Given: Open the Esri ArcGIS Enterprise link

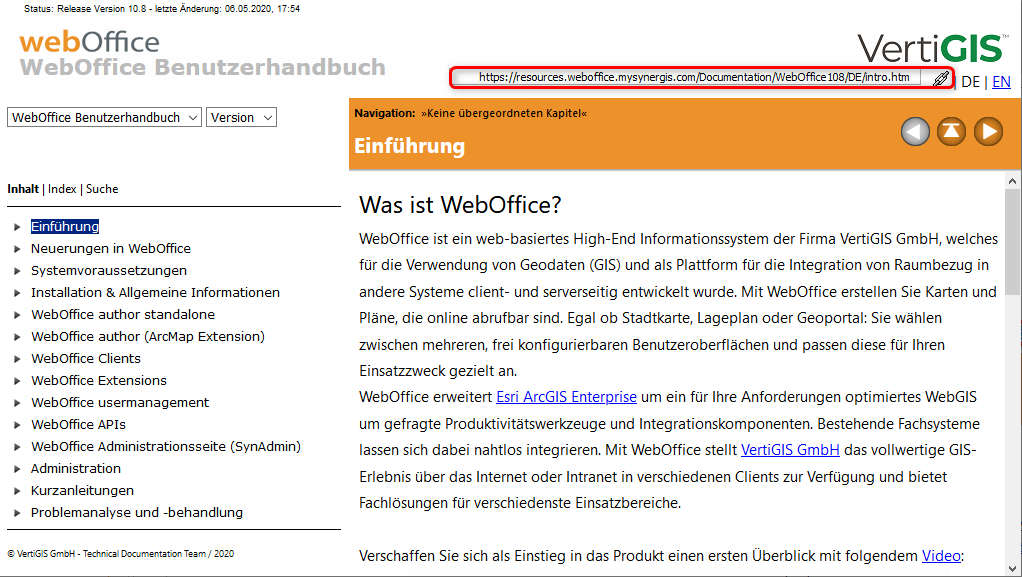Looking at the screenshot, I should pos(566,397).
